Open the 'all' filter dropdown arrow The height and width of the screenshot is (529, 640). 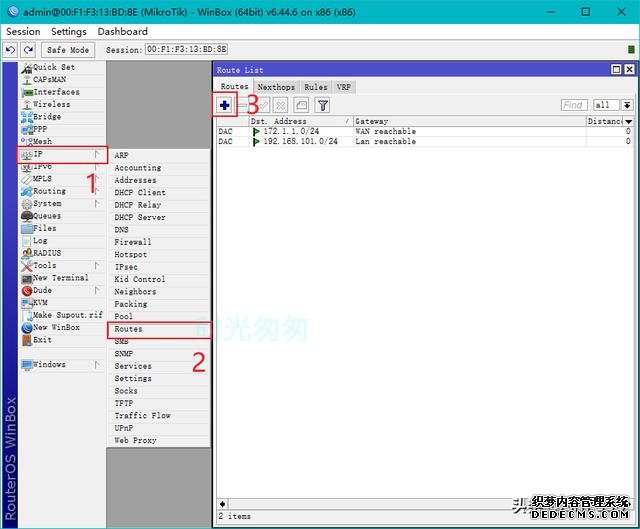627,105
